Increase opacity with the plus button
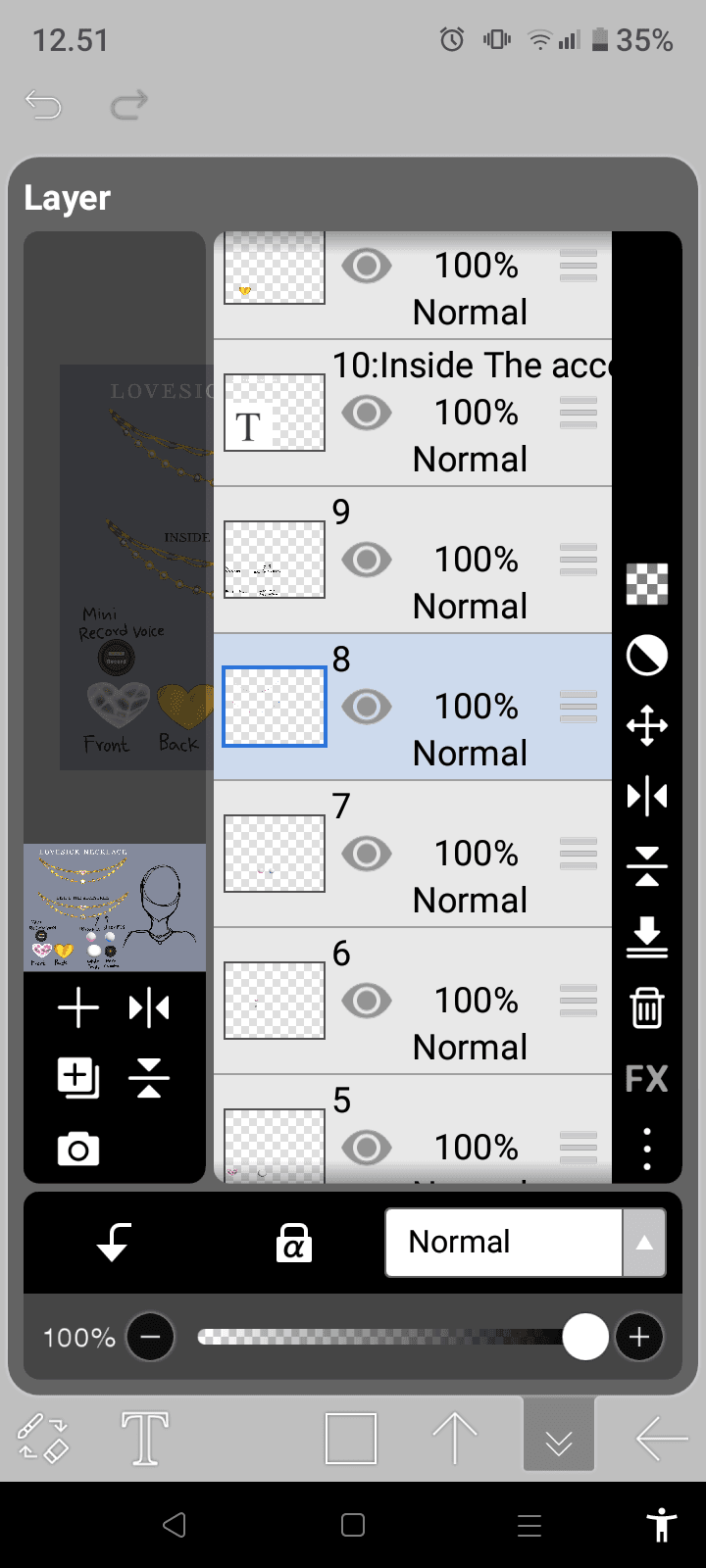706x1568 pixels. click(639, 1338)
